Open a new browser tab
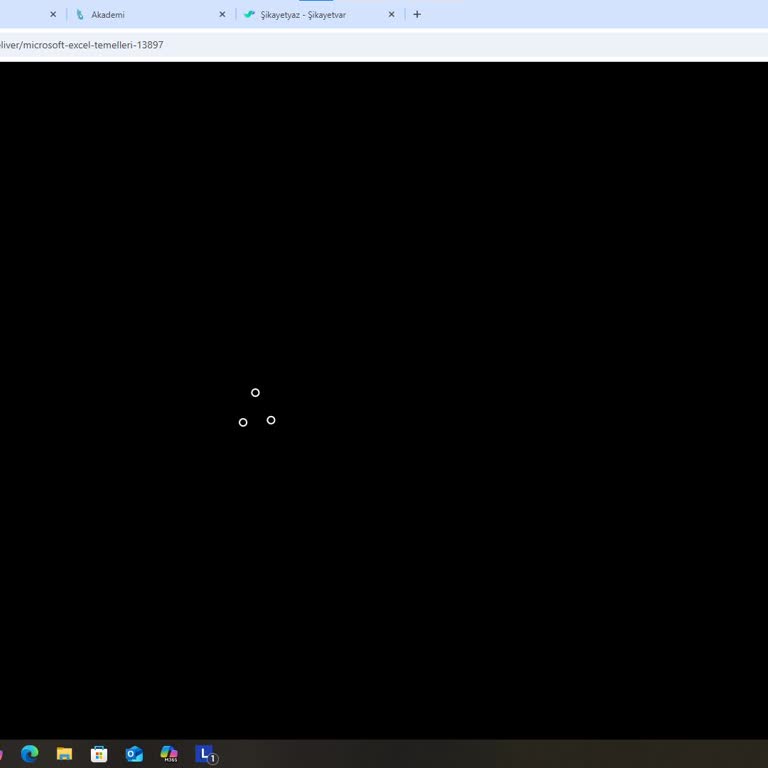768x768 pixels. pos(417,15)
